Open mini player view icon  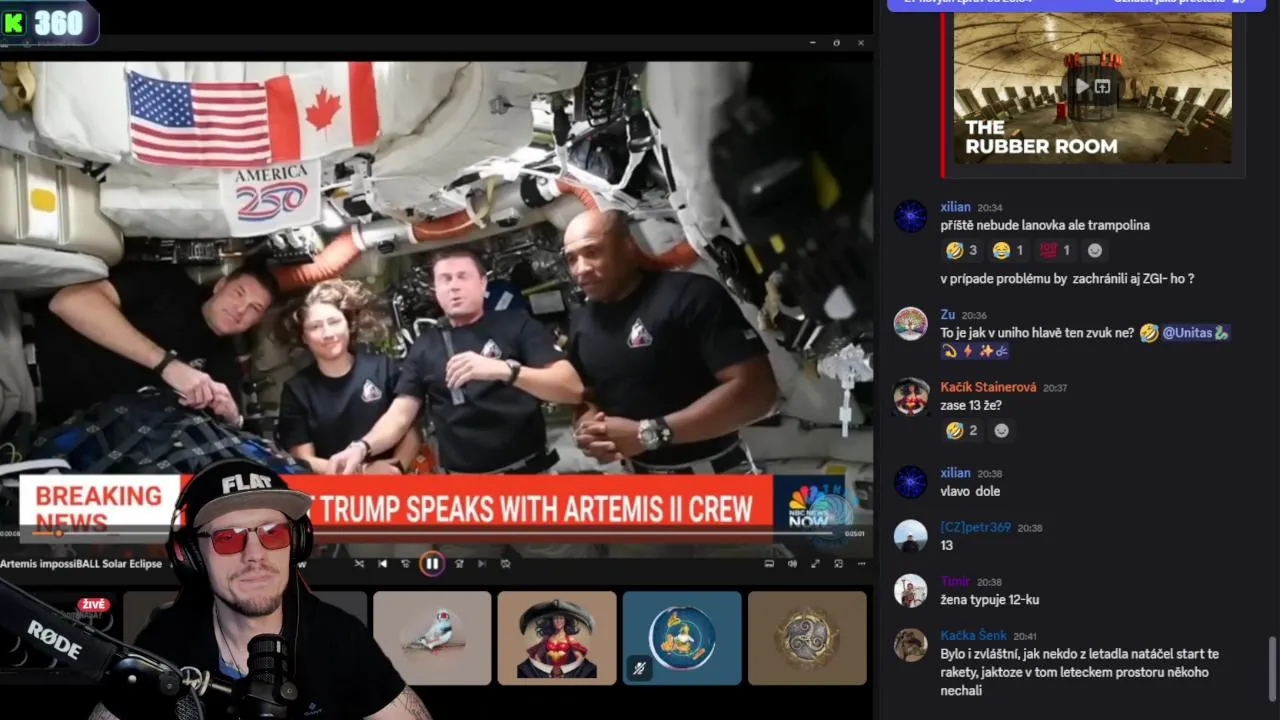click(838, 564)
